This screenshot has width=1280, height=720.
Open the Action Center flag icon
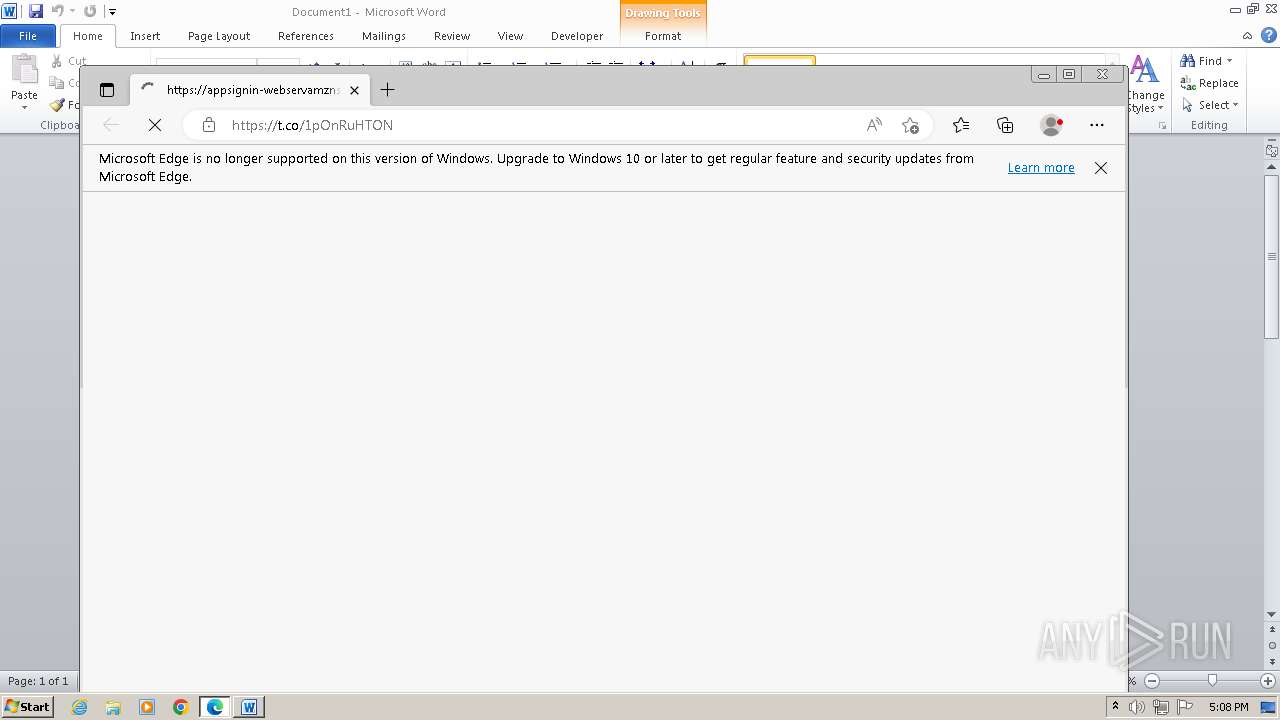coord(1185,707)
